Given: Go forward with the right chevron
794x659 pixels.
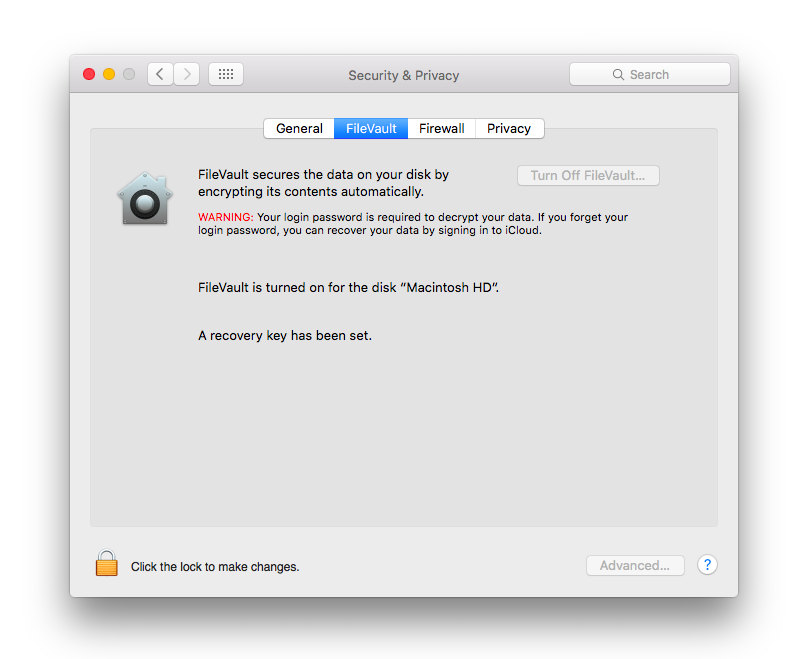Looking at the screenshot, I should 187,74.
